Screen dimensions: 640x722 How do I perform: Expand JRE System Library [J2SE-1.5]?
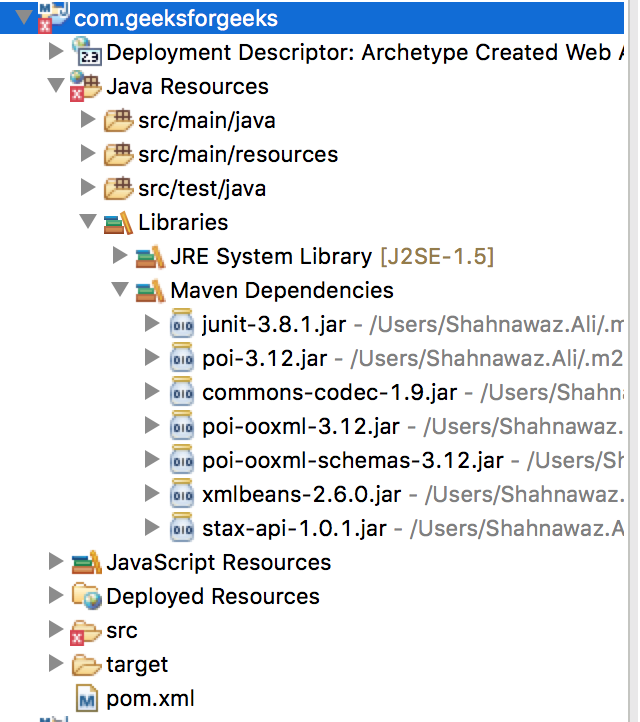click(120, 255)
